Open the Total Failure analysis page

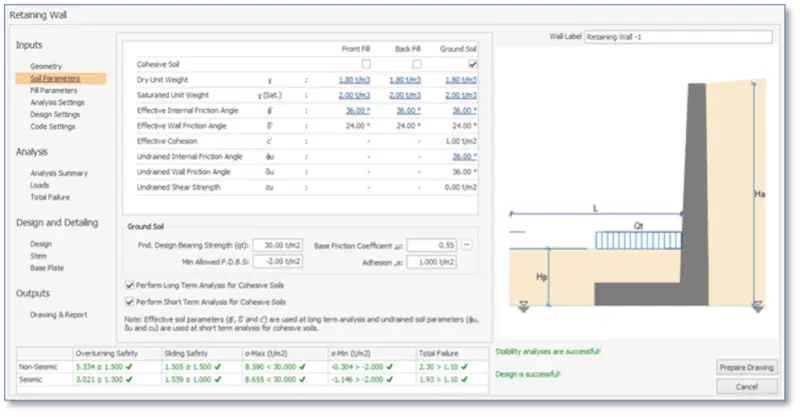coord(50,197)
